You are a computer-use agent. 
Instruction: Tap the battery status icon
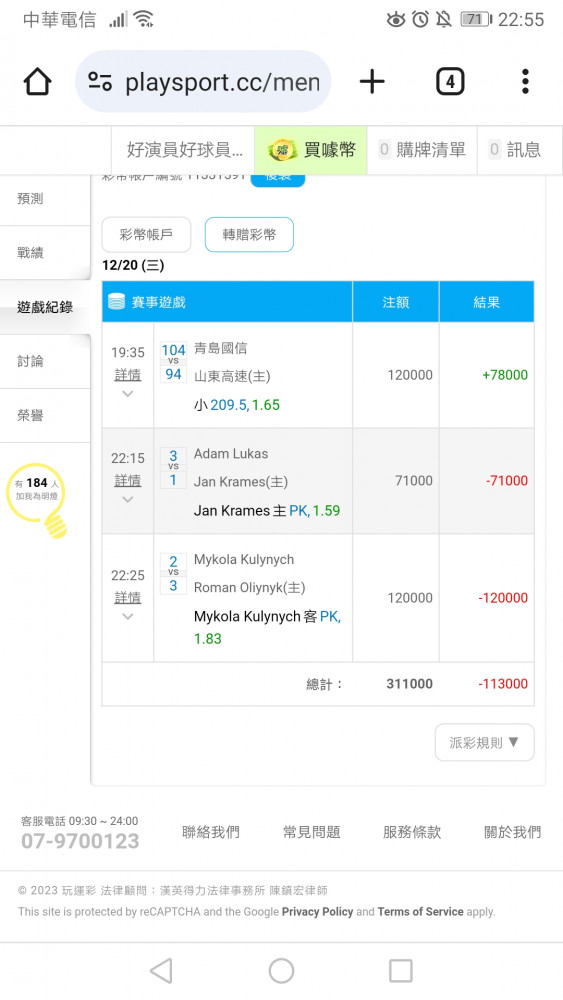(x=476, y=19)
